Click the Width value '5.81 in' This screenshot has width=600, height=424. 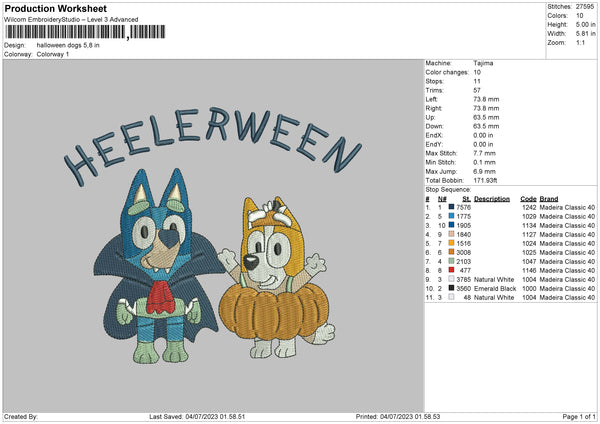point(585,34)
